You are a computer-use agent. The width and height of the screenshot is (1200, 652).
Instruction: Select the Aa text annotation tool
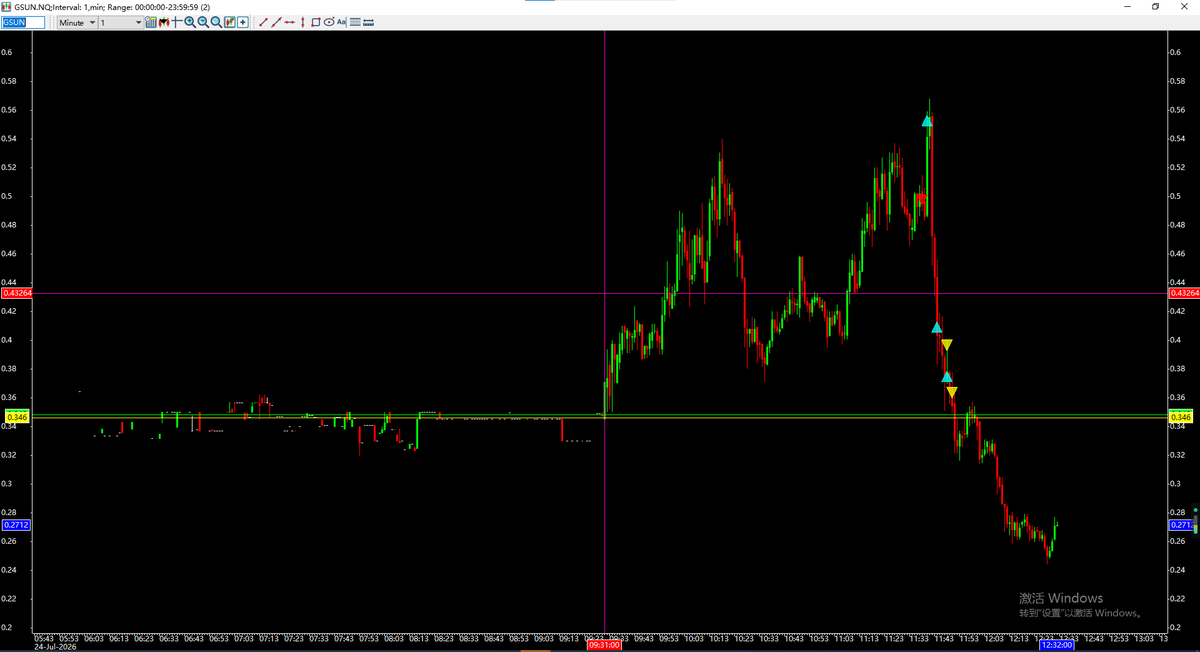[341, 22]
